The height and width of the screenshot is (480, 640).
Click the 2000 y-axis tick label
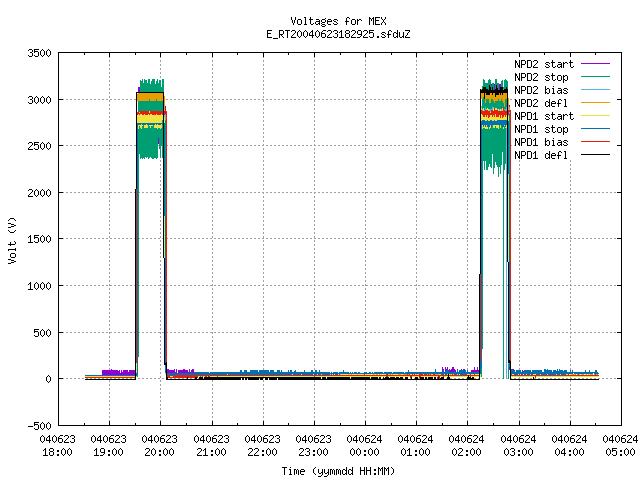coord(40,193)
